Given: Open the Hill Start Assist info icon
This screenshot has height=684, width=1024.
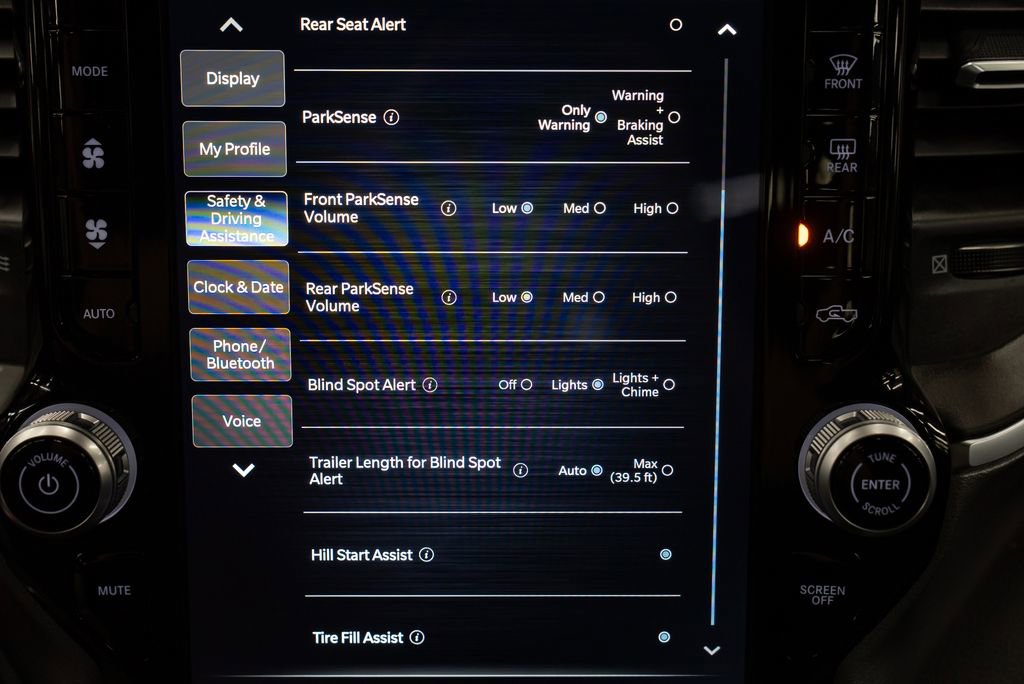Looking at the screenshot, I should click(427, 554).
